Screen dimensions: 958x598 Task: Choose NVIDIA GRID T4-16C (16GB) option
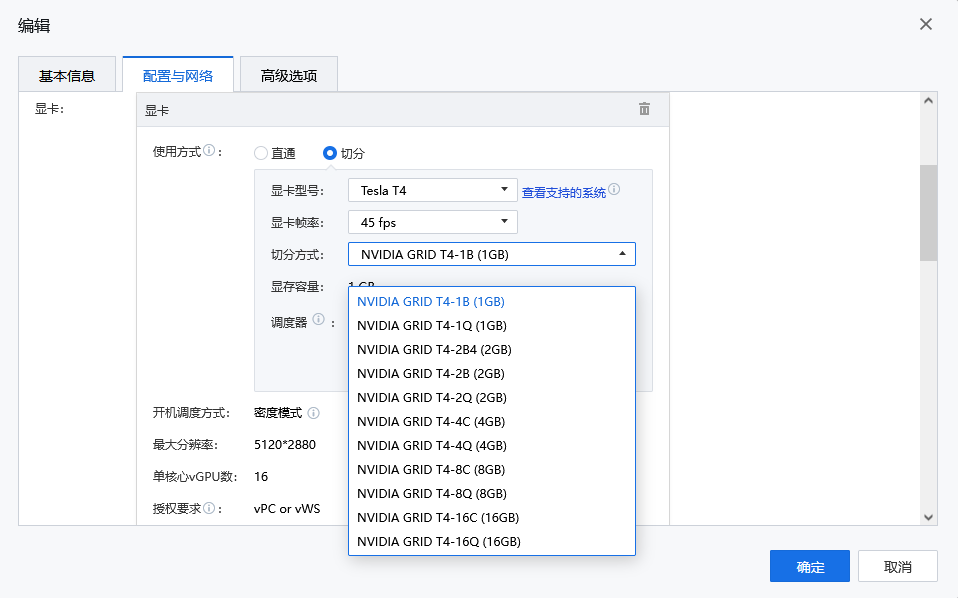click(x=492, y=517)
